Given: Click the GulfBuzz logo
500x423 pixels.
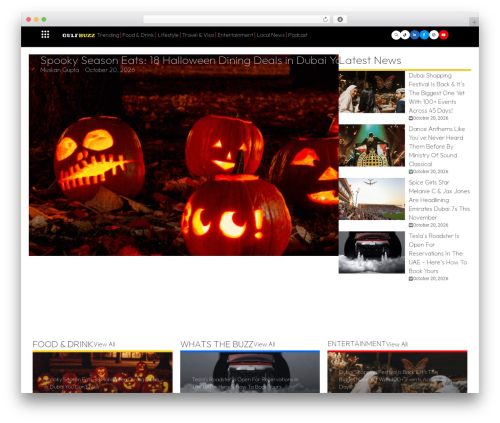Looking at the screenshot, I should (79, 35).
